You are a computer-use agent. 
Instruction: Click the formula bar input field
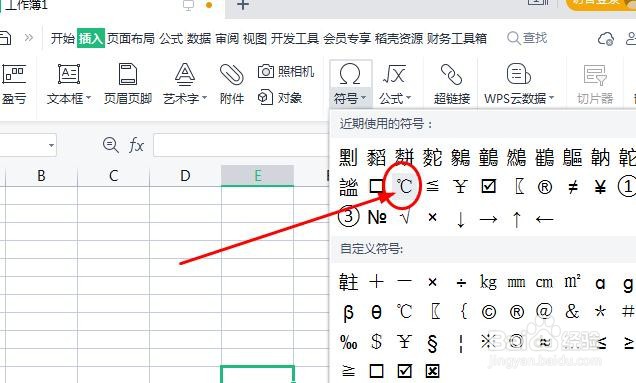pyautogui.click(x=241, y=145)
